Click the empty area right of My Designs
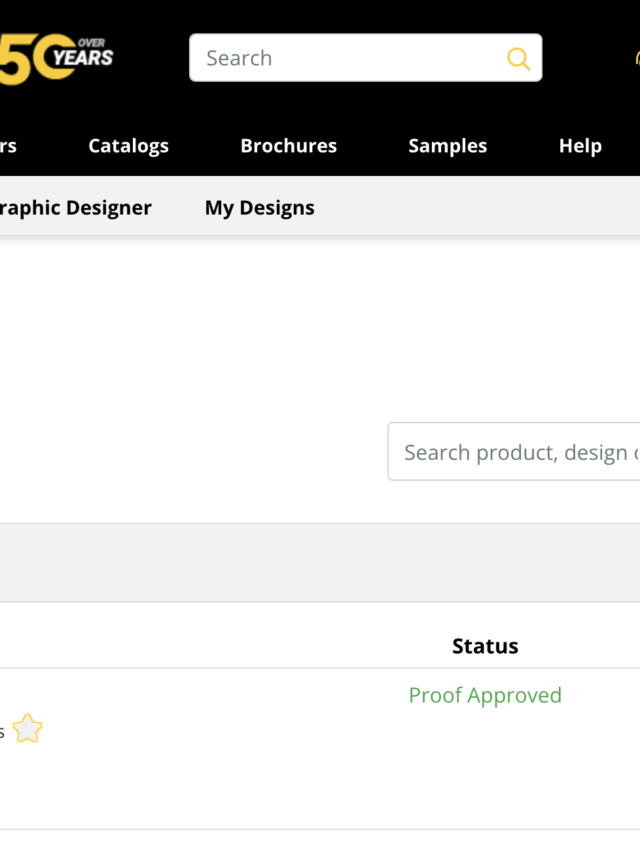640x853 pixels. (x=480, y=208)
